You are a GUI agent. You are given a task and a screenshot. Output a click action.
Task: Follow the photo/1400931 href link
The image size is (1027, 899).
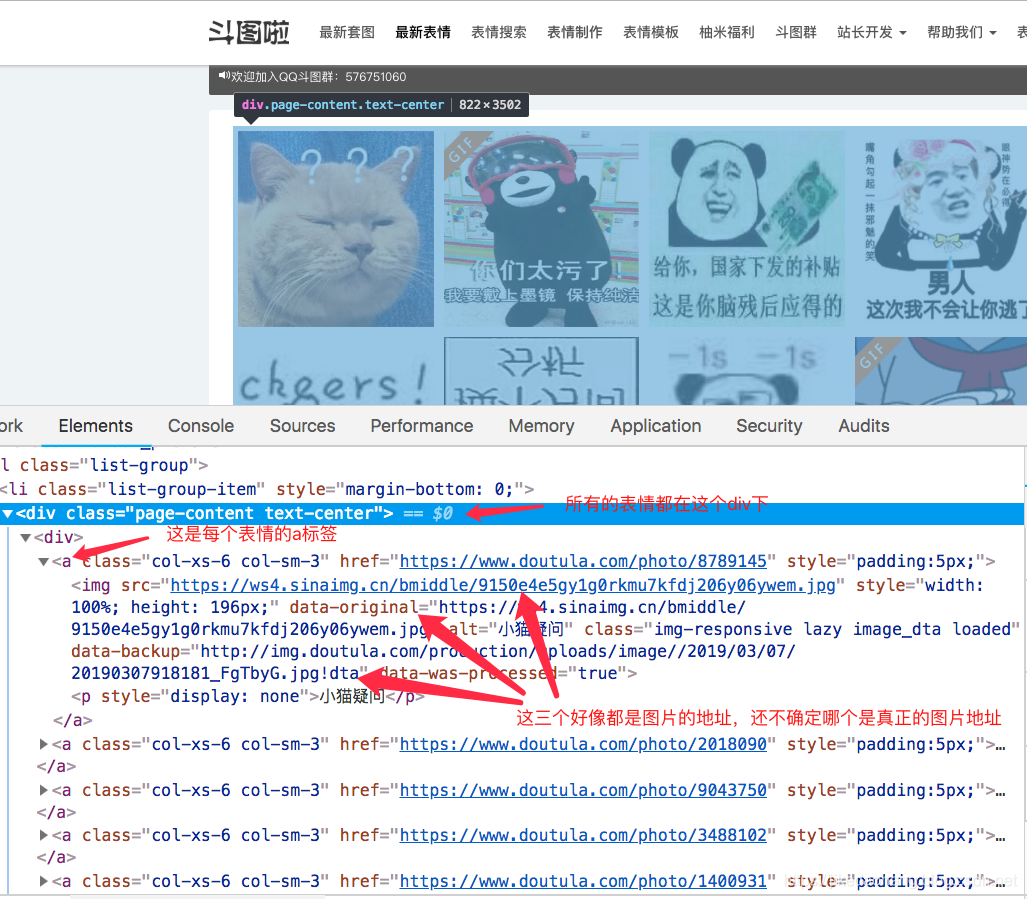point(583,881)
